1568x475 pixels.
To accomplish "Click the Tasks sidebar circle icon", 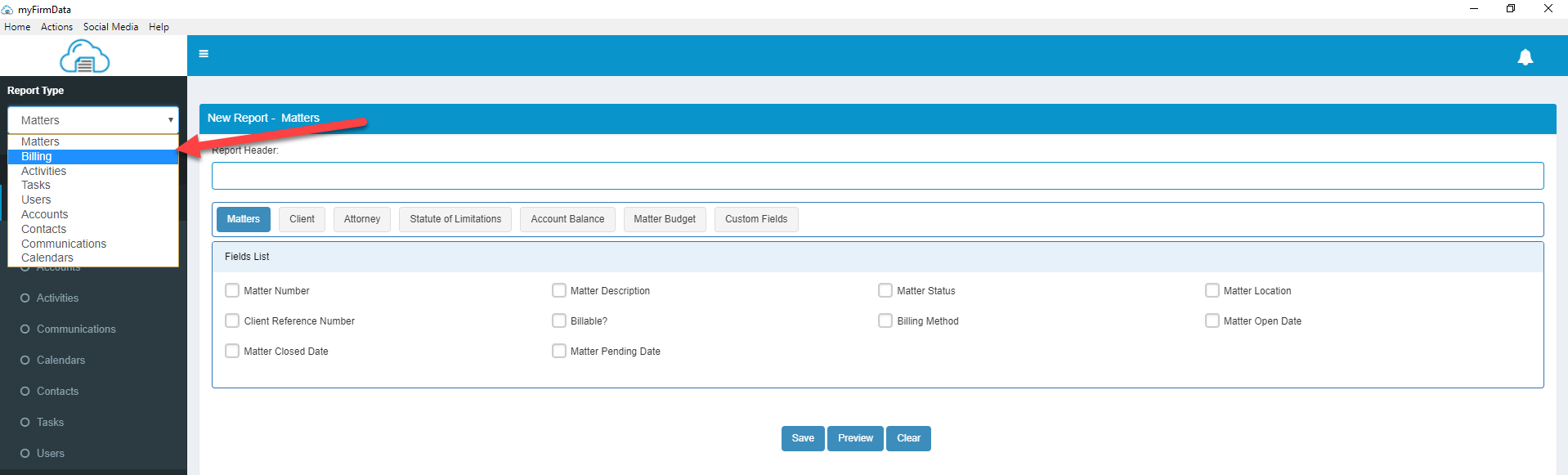I will (25, 423).
